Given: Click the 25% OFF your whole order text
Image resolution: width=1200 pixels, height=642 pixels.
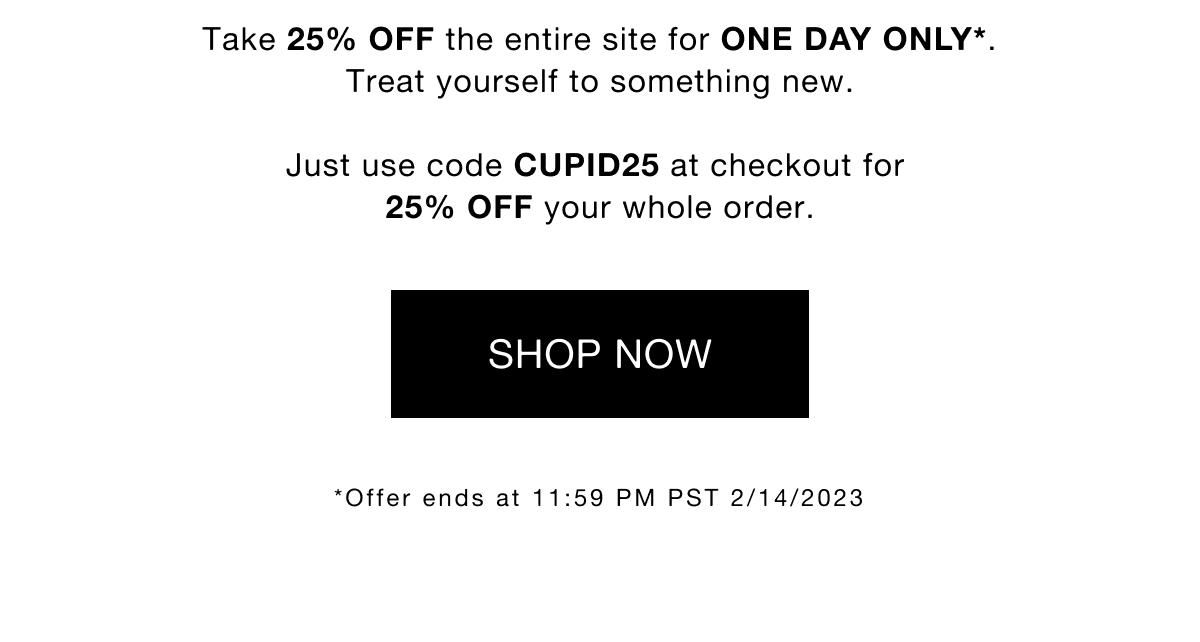Looking at the screenshot, I should (600, 207).
